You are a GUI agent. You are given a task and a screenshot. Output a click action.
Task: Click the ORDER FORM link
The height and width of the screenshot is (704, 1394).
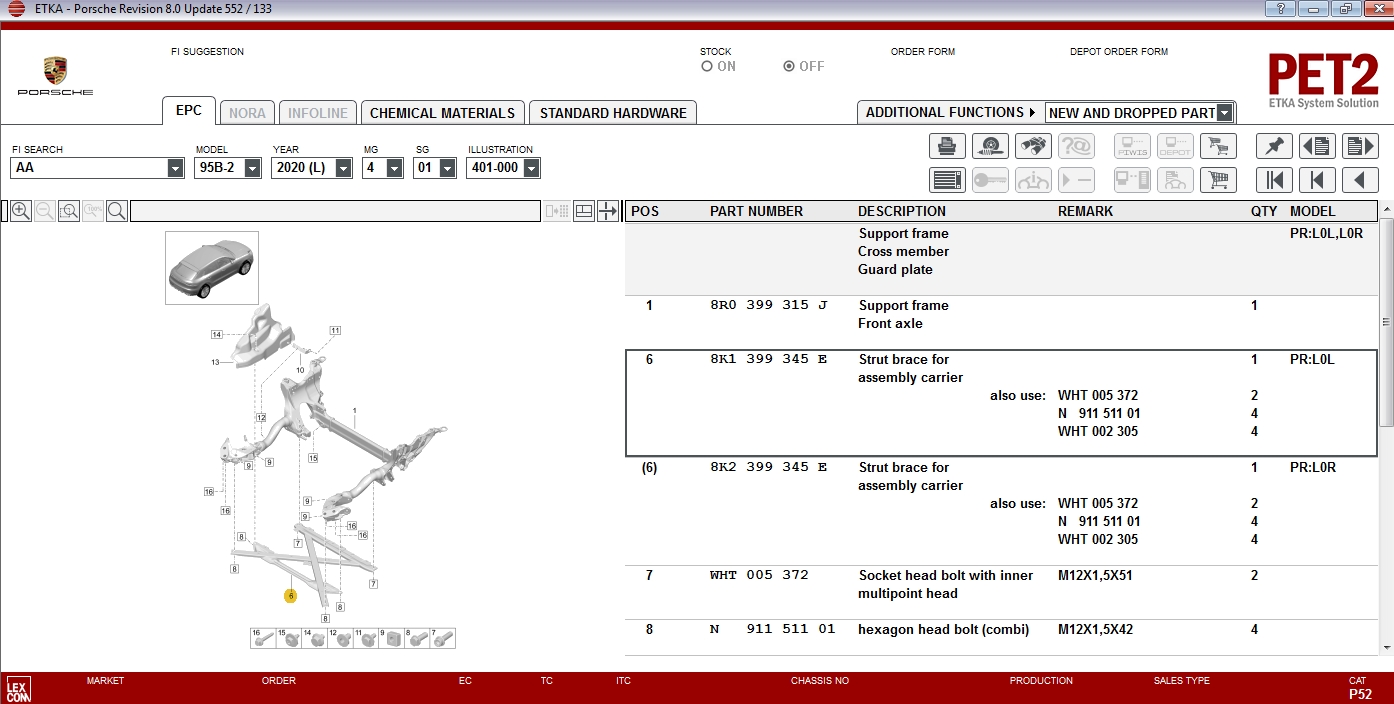point(923,51)
